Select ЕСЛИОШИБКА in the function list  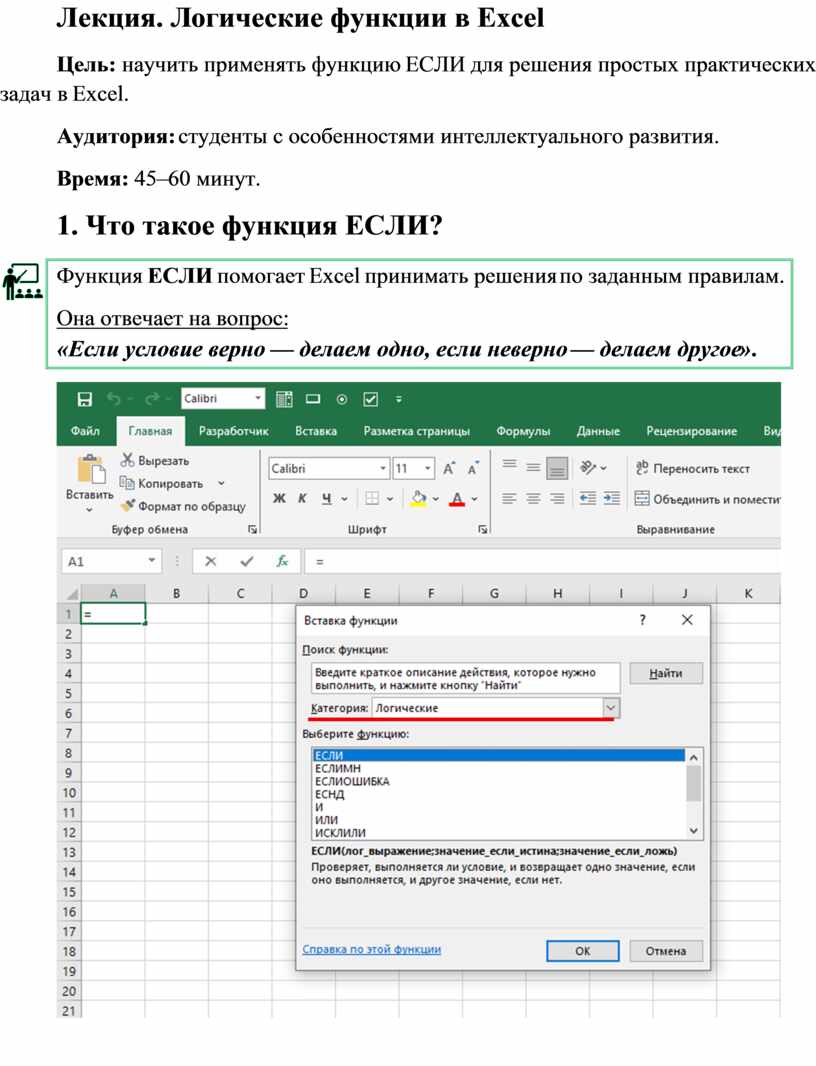[x=352, y=781]
